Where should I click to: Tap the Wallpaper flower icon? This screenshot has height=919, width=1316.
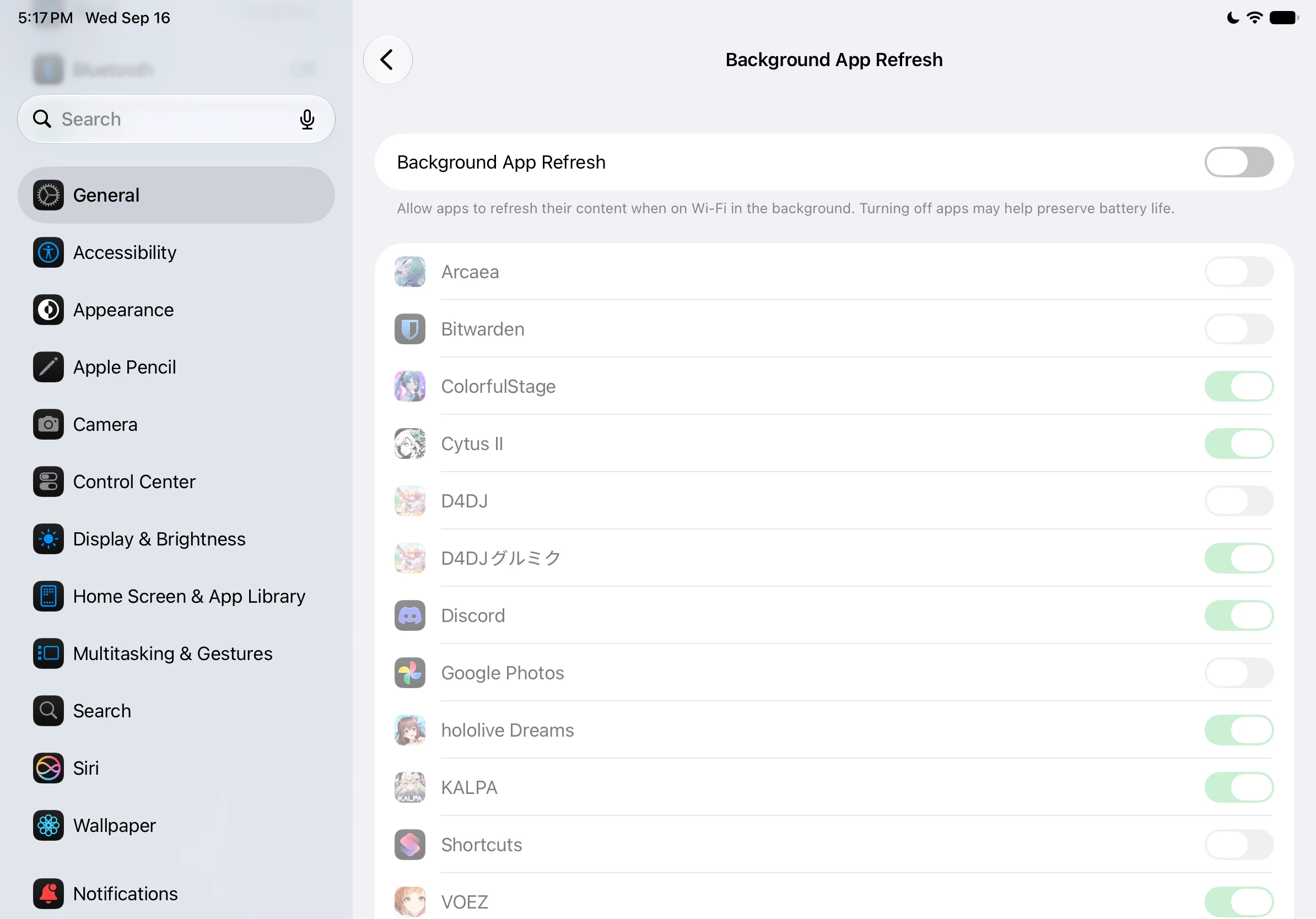[x=48, y=825]
